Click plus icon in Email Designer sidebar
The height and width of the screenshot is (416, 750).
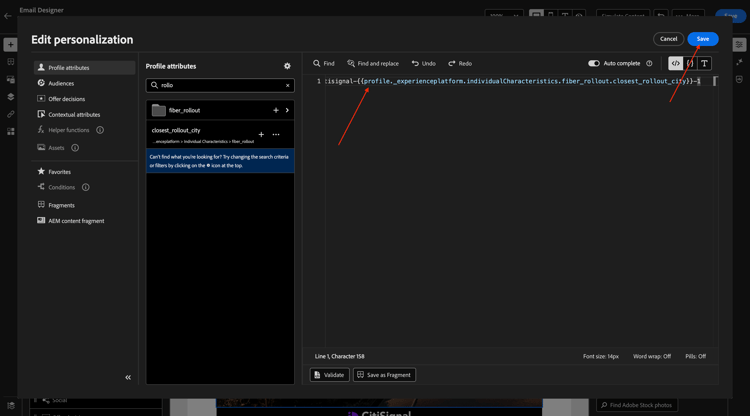pos(11,44)
